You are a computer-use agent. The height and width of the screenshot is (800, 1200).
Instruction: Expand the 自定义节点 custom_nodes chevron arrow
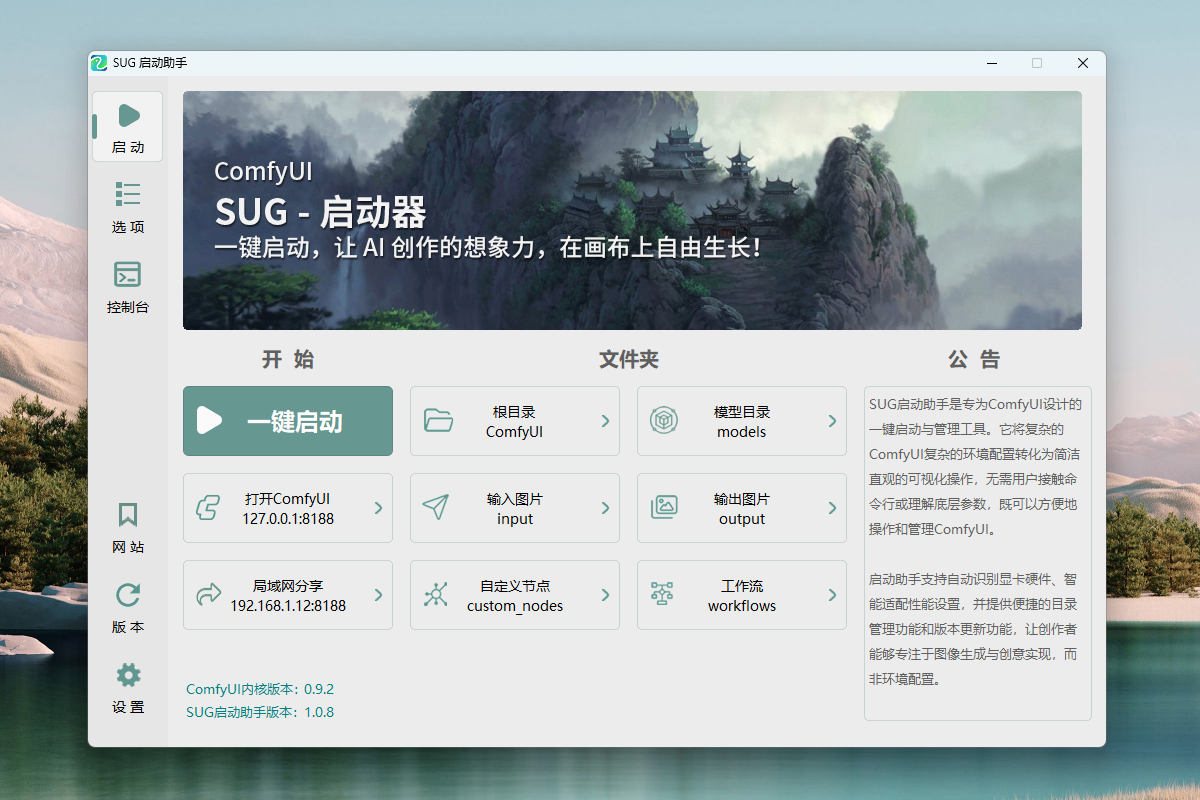pos(605,595)
